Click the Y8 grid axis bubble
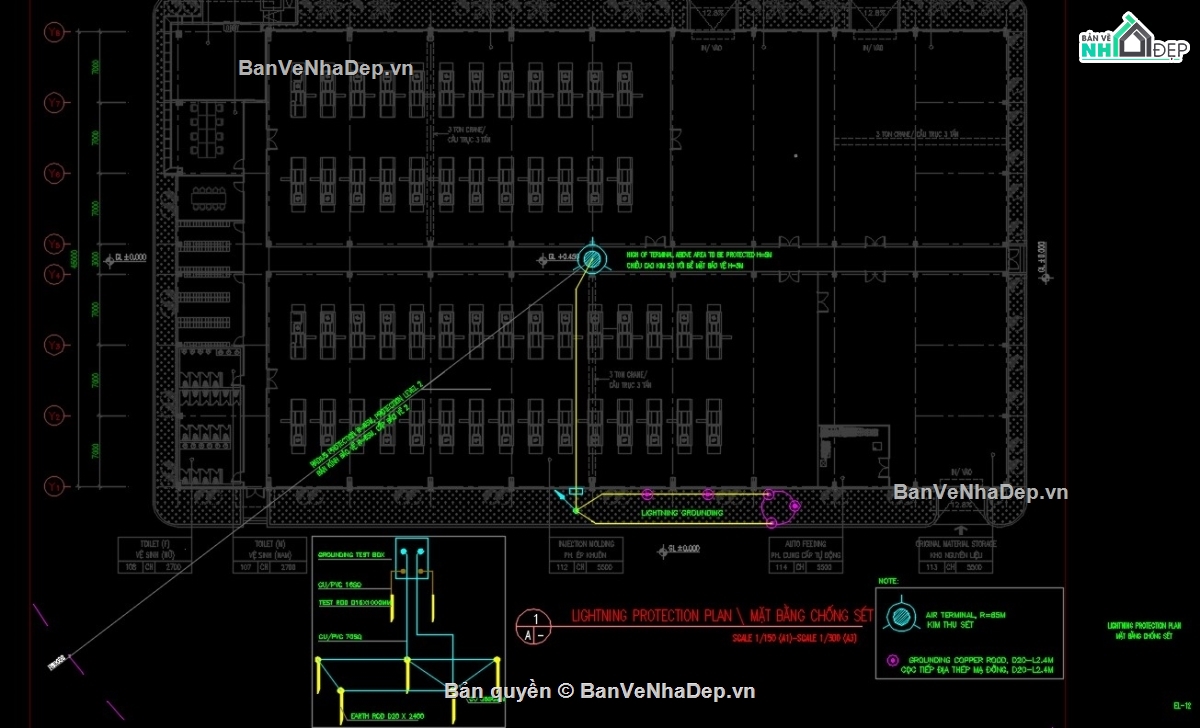The image size is (1200, 728). (x=54, y=34)
